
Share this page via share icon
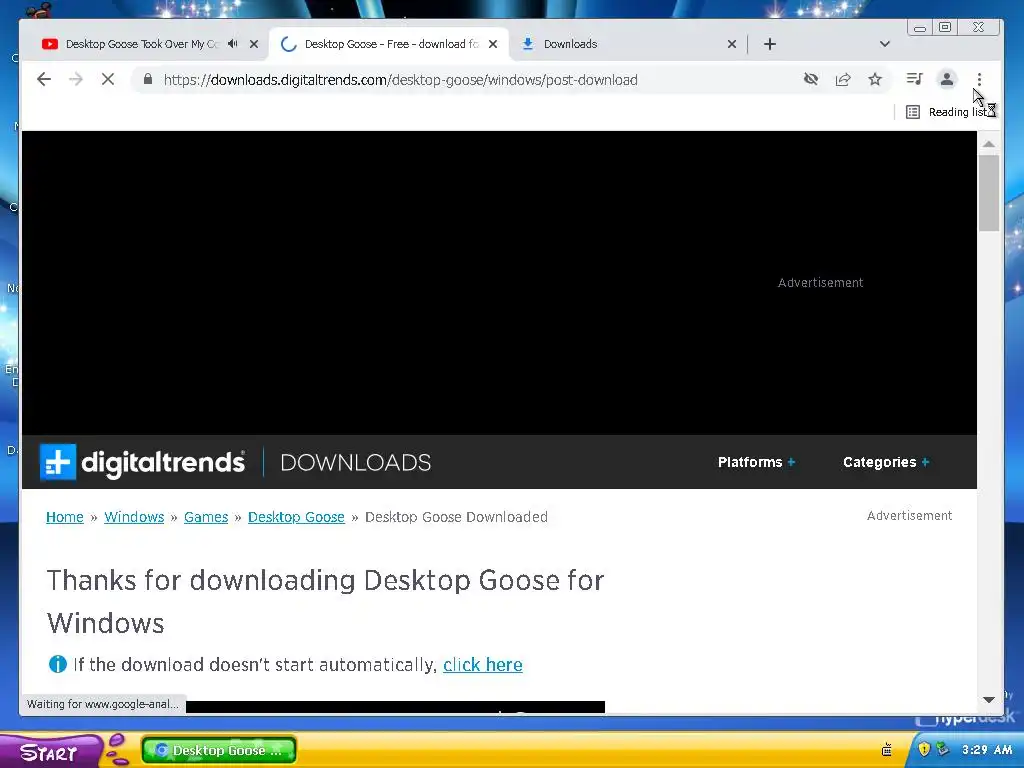(x=843, y=80)
